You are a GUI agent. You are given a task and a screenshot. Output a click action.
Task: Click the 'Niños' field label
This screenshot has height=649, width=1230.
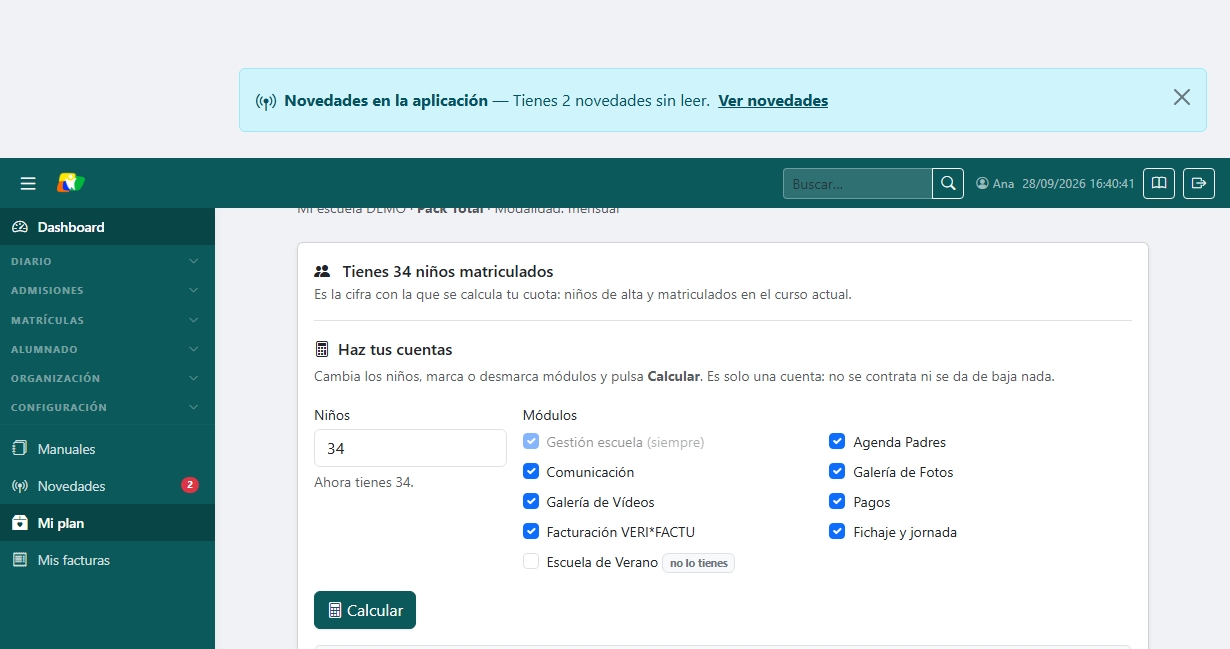click(x=332, y=415)
